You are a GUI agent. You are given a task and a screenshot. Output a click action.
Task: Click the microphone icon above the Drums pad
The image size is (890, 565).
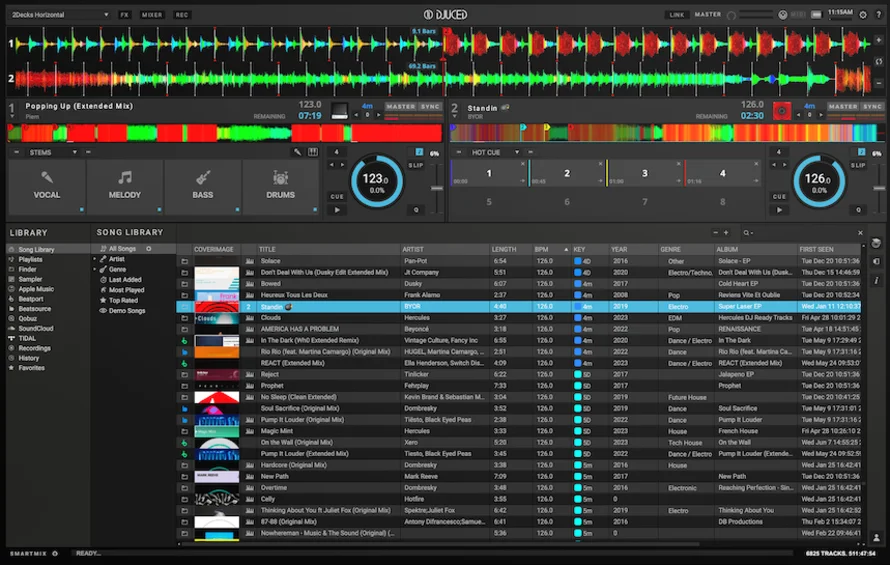(297, 152)
